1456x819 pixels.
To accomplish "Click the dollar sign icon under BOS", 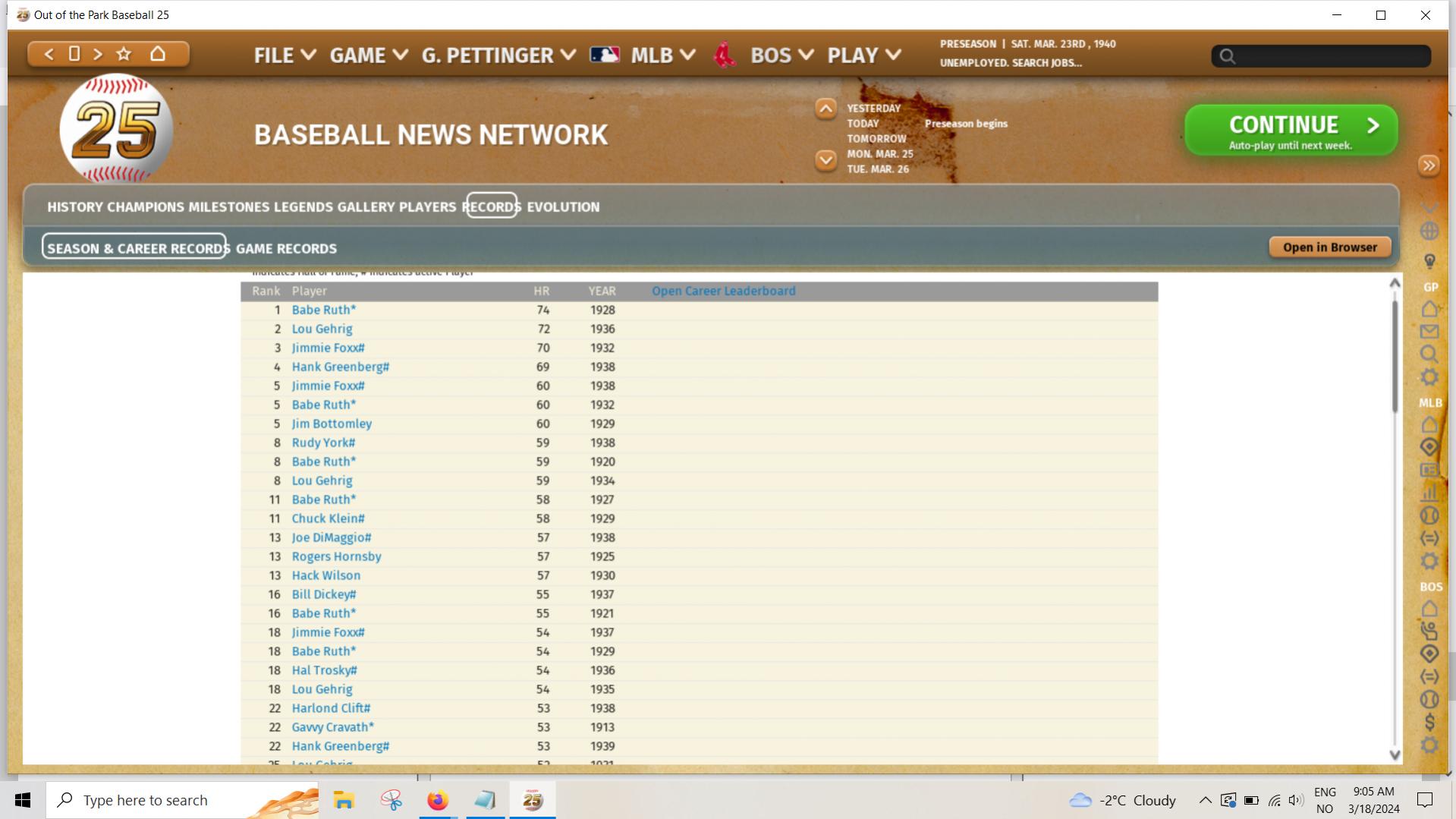I will (x=1429, y=722).
